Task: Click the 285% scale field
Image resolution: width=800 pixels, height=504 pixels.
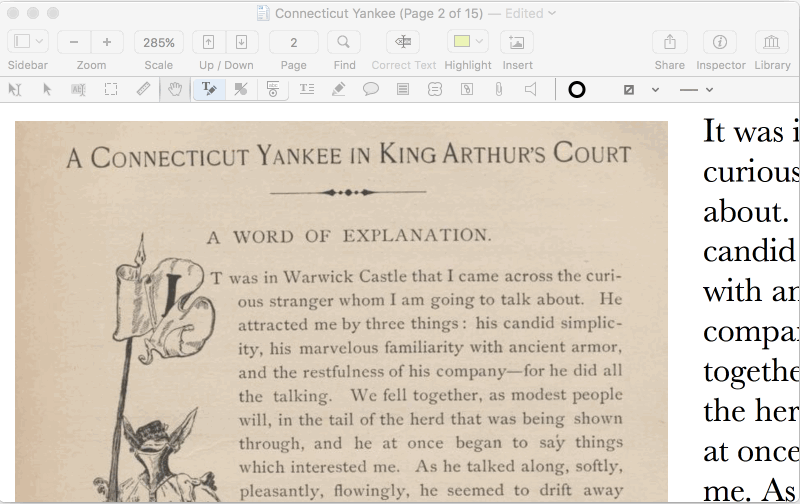Action: coord(159,42)
